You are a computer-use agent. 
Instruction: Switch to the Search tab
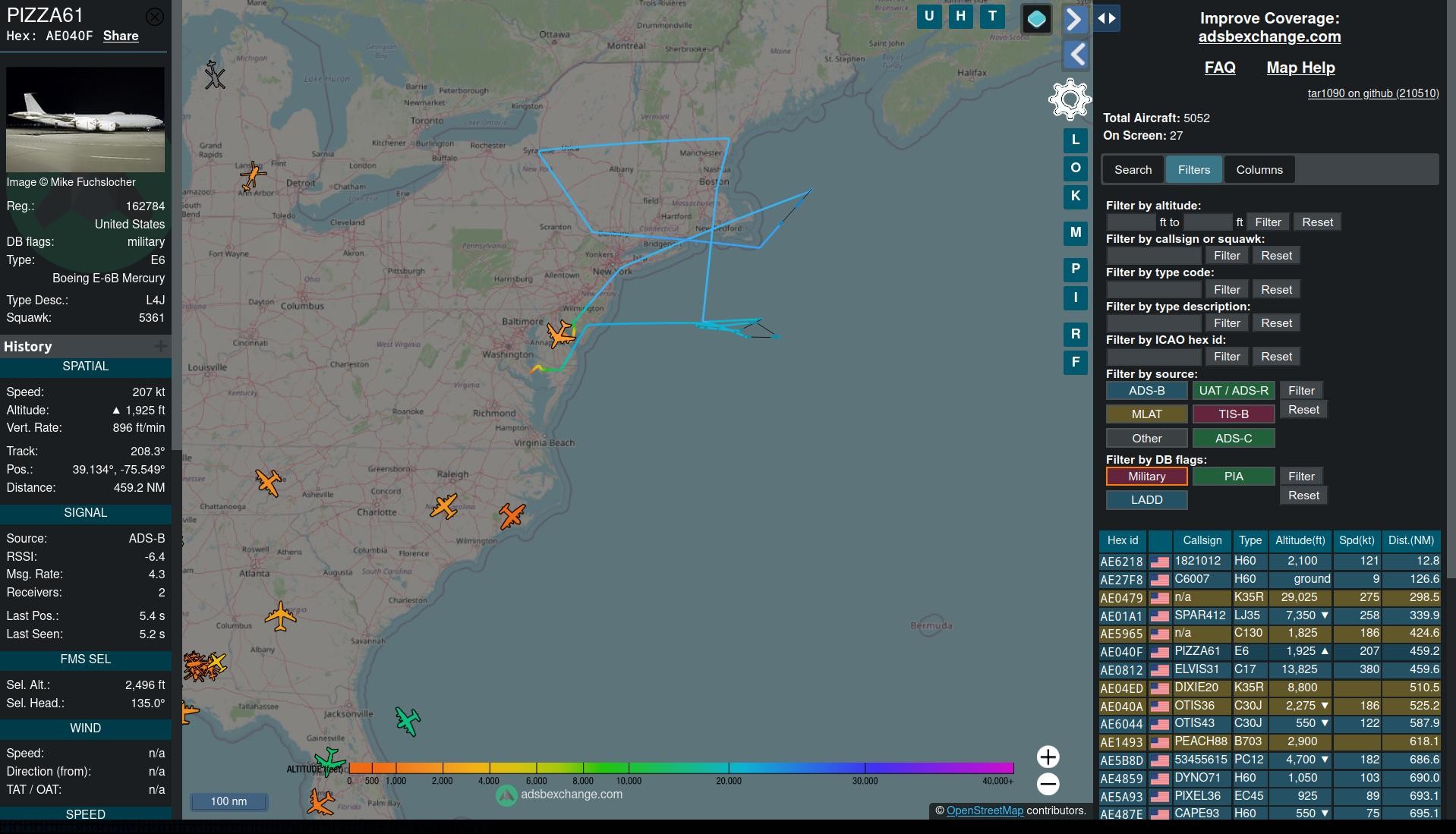point(1133,170)
